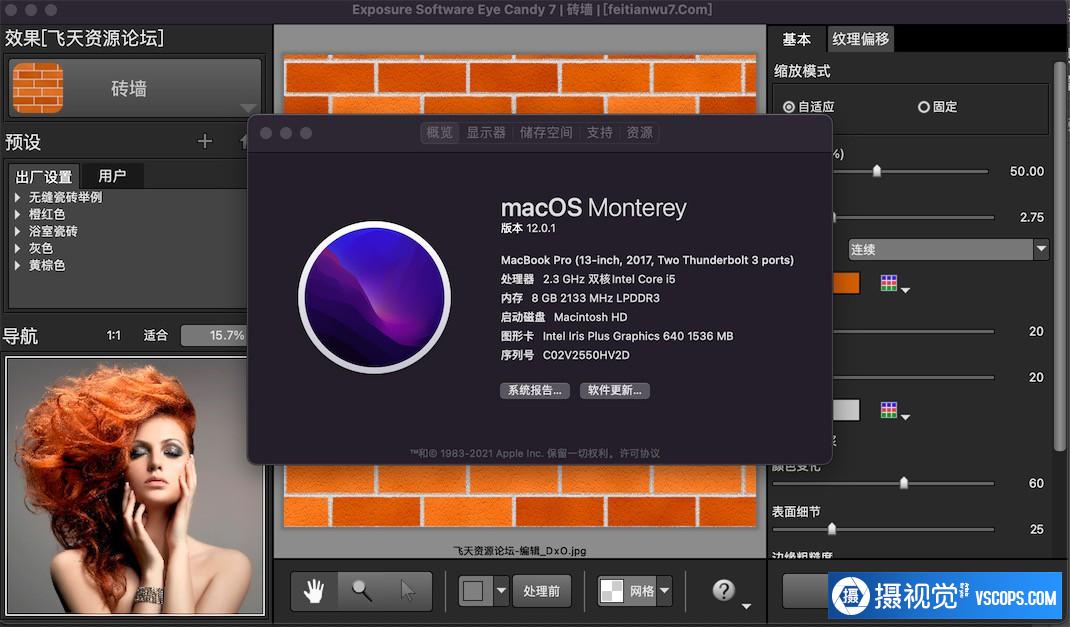The height and width of the screenshot is (627, 1070).
Task: Click the 颜色变化 slider at 60
Action: click(903, 483)
